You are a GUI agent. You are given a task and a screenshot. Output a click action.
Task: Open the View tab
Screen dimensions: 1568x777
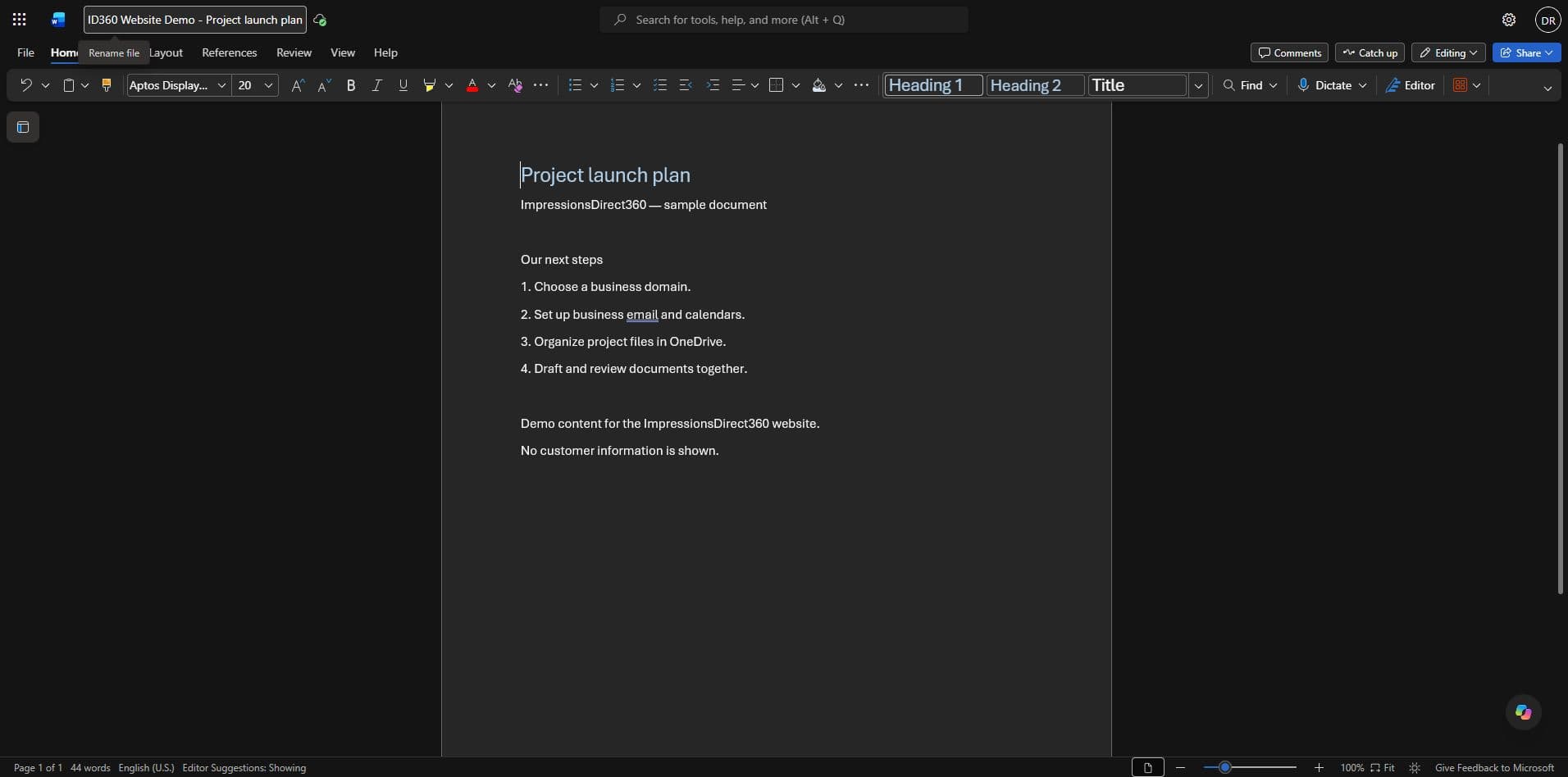[x=343, y=52]
